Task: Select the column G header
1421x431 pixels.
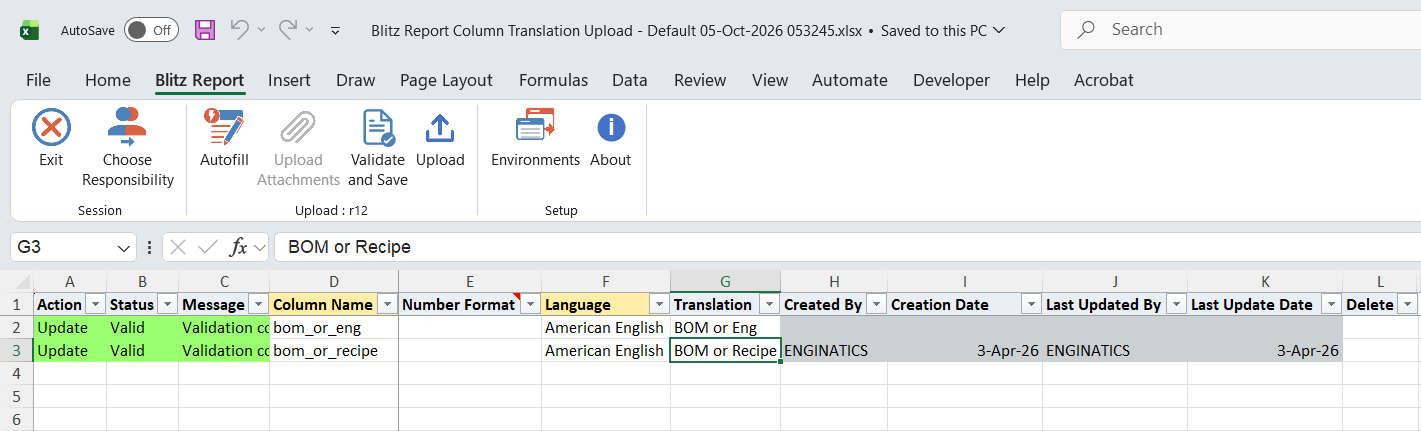Action: (x=725, y=282)
